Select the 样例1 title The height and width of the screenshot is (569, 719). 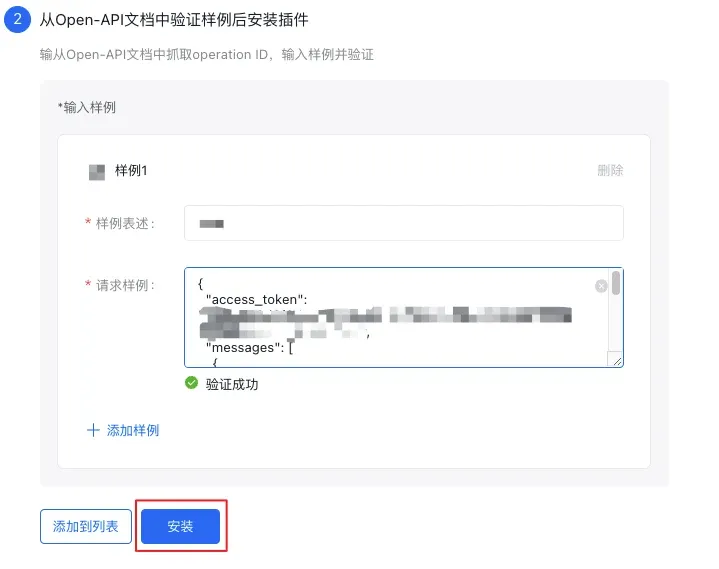coord(131,170)
